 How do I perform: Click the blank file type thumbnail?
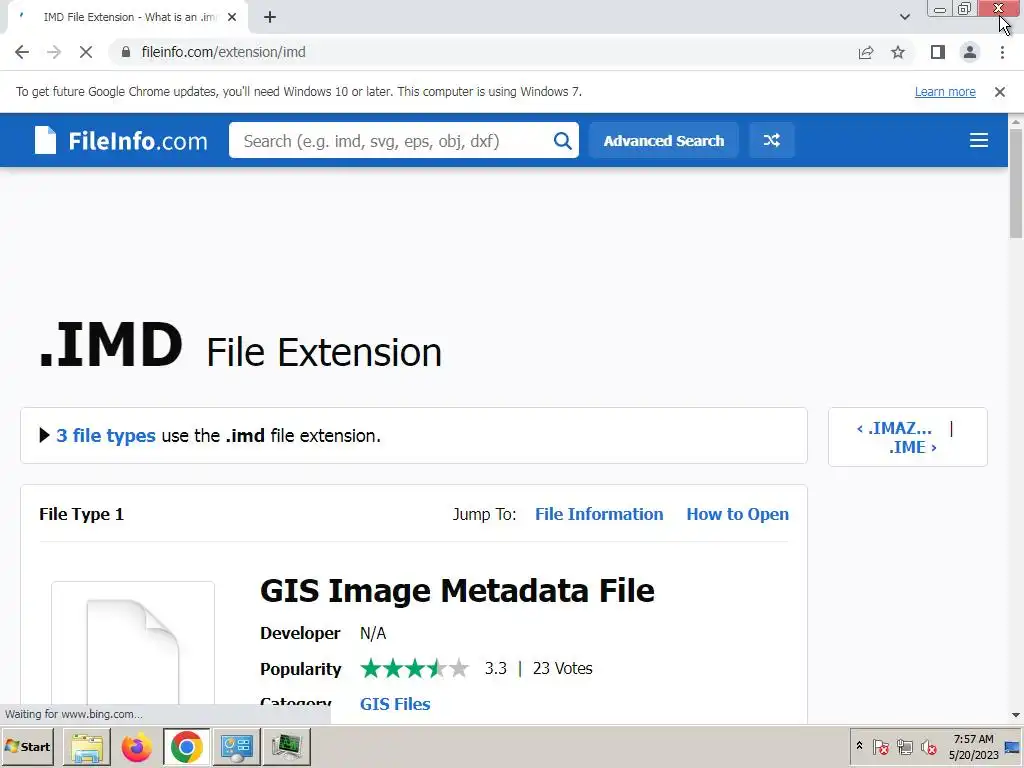[x=133, y=643]
